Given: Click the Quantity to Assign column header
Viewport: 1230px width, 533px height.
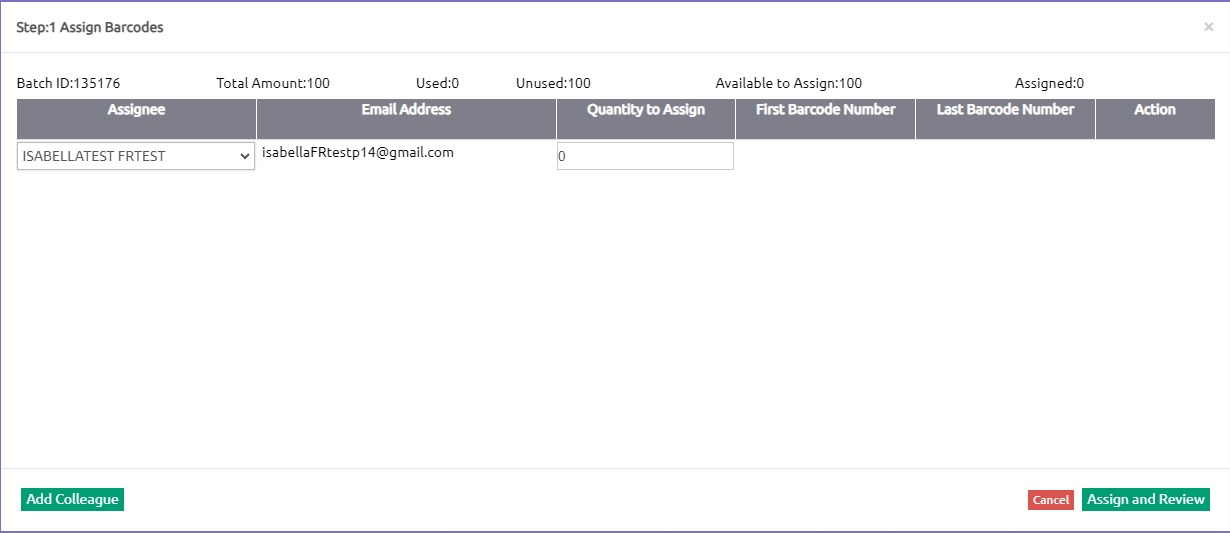Looking at the screenshot, I should pyautogui.click(x=645, y=110).
